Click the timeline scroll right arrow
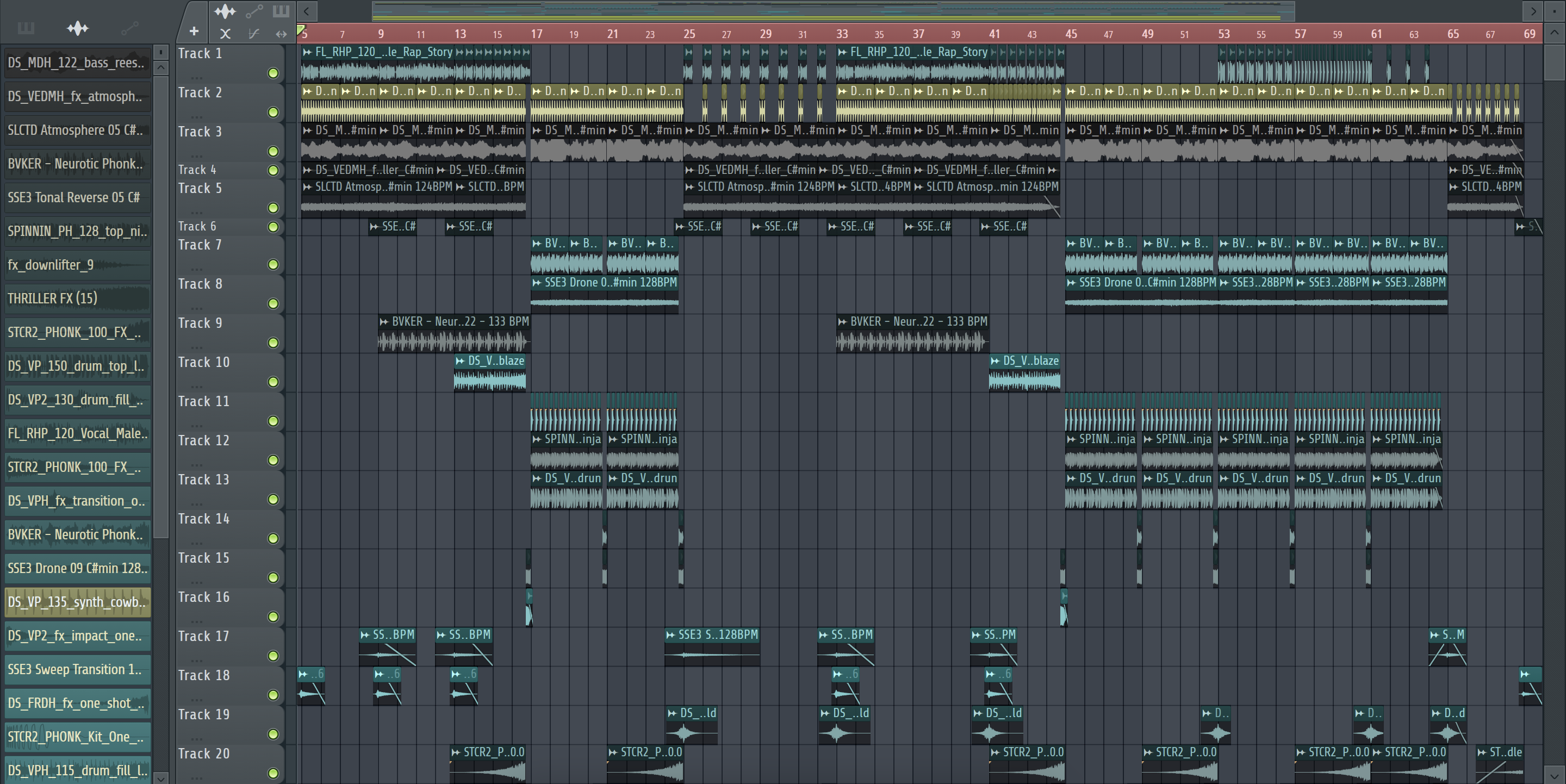Viewport: 1566px width, 784px height. (1533, 11)
